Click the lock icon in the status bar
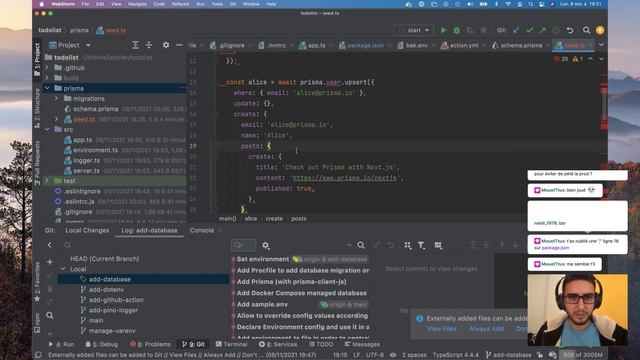The height and width of the screenshot is (360, 640). click(540, 355)
